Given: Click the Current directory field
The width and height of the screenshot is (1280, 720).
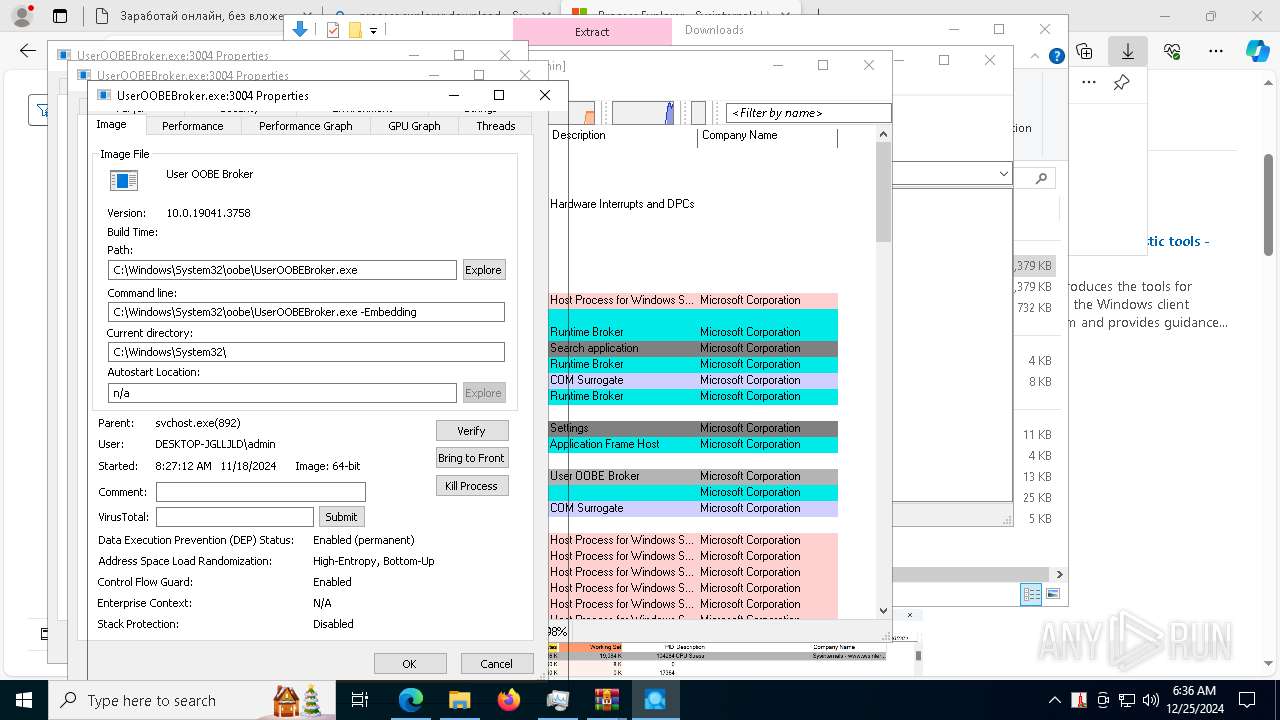Looking at the screenshot, I should [x=306, y=352].
